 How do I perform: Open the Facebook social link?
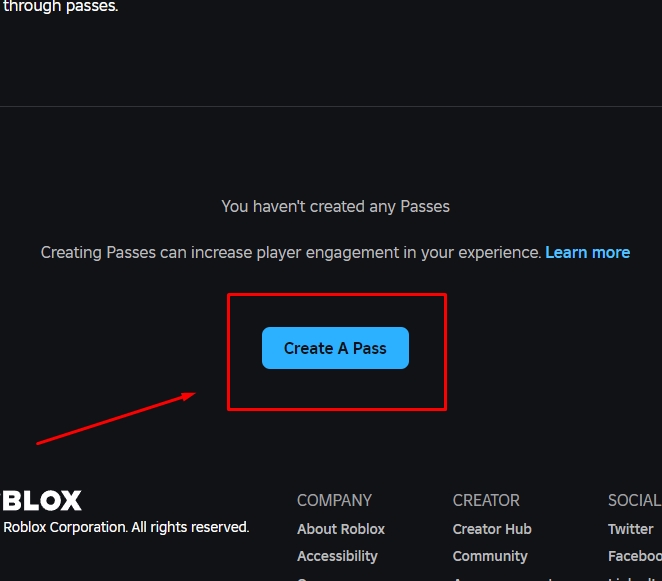[635, 556]
